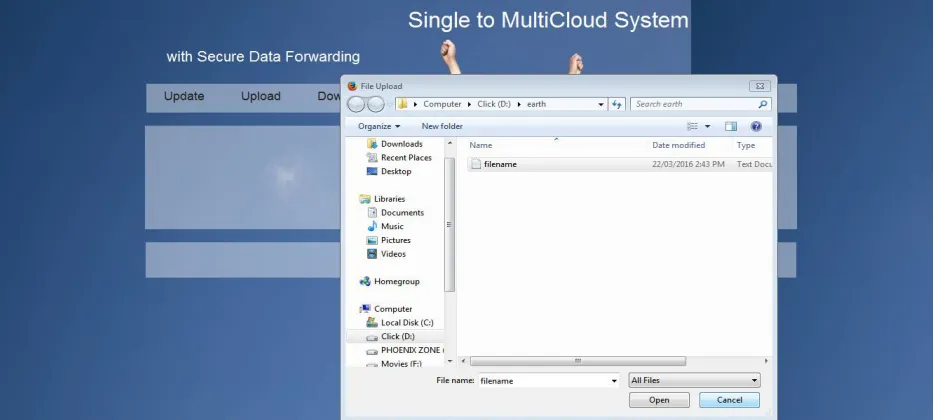Click the Open button
The image size is (934, 420).
[x=659, y=400]
